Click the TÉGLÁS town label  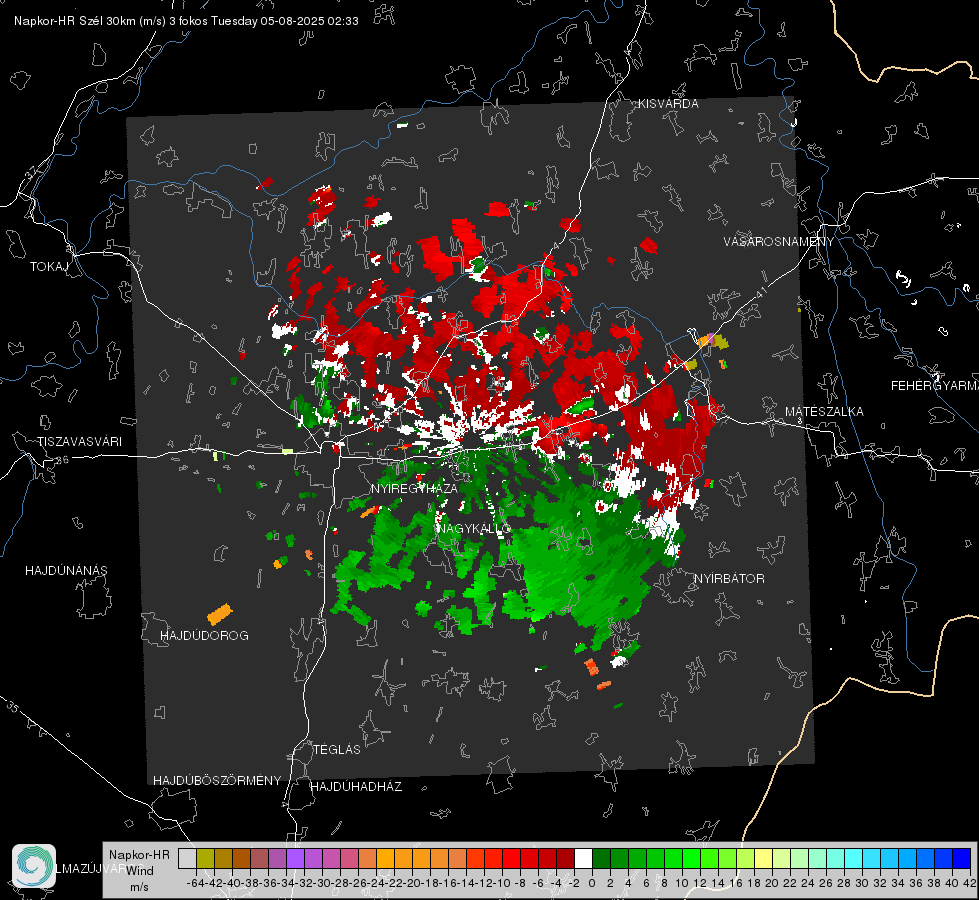(337, 750)
